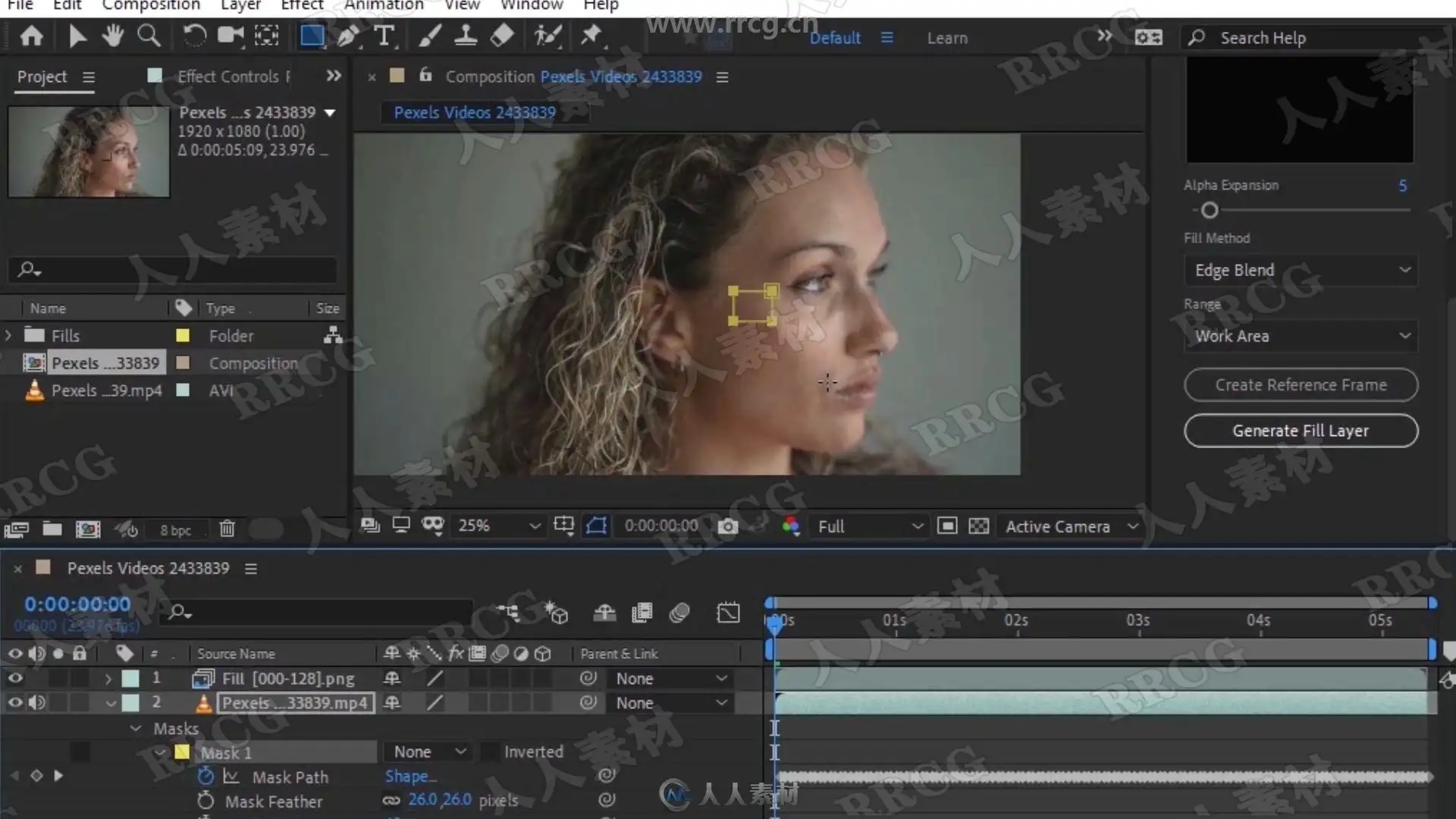Switch to the Effect Controls tab

(x=232, y=77)
